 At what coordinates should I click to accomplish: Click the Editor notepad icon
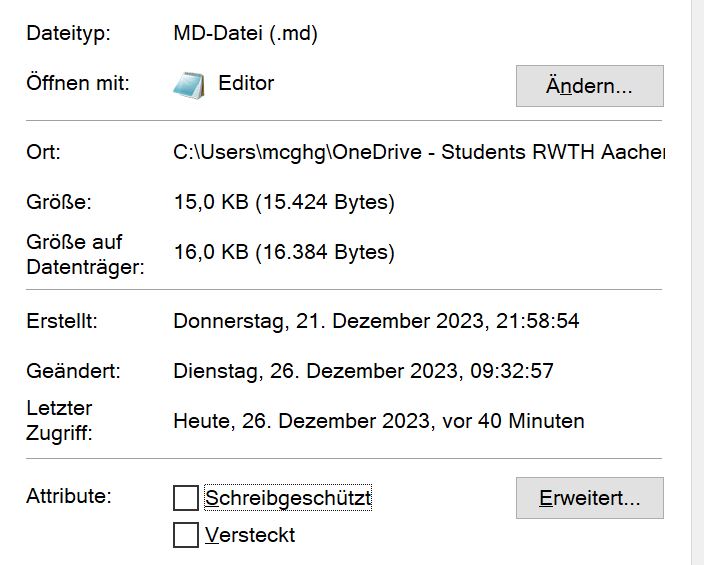coord(188,84)
